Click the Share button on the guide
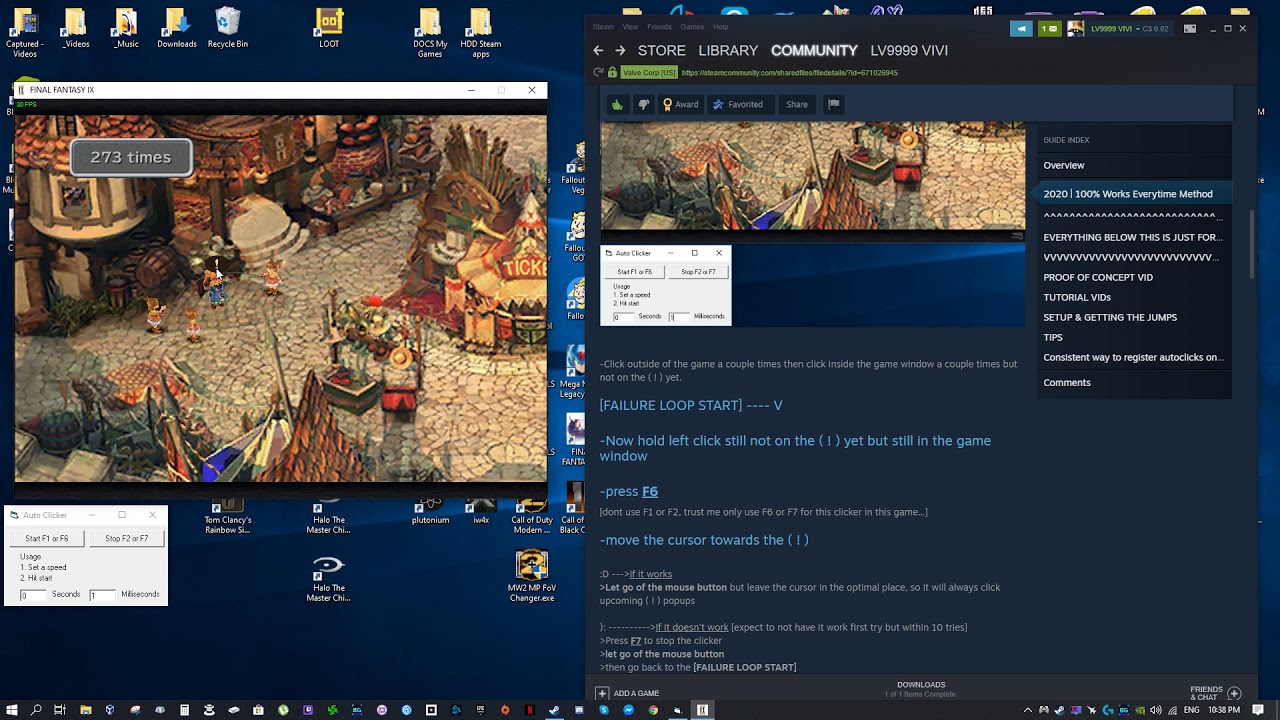 coord(797,104)
